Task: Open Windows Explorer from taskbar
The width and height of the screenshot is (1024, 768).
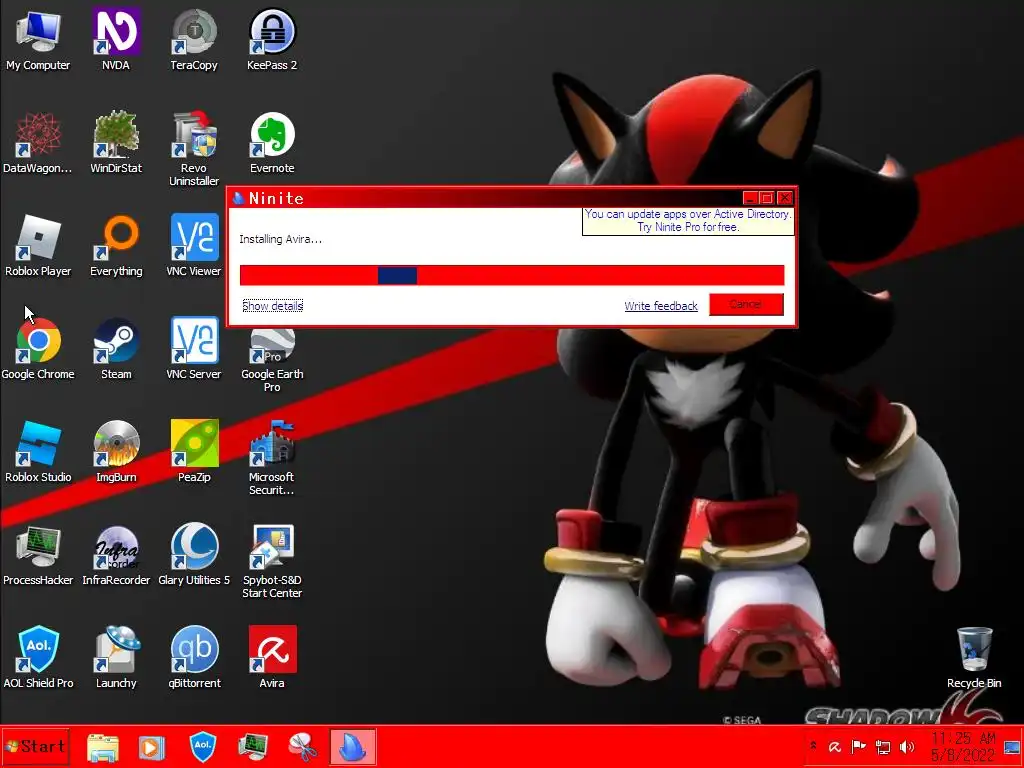Action: 103,747
